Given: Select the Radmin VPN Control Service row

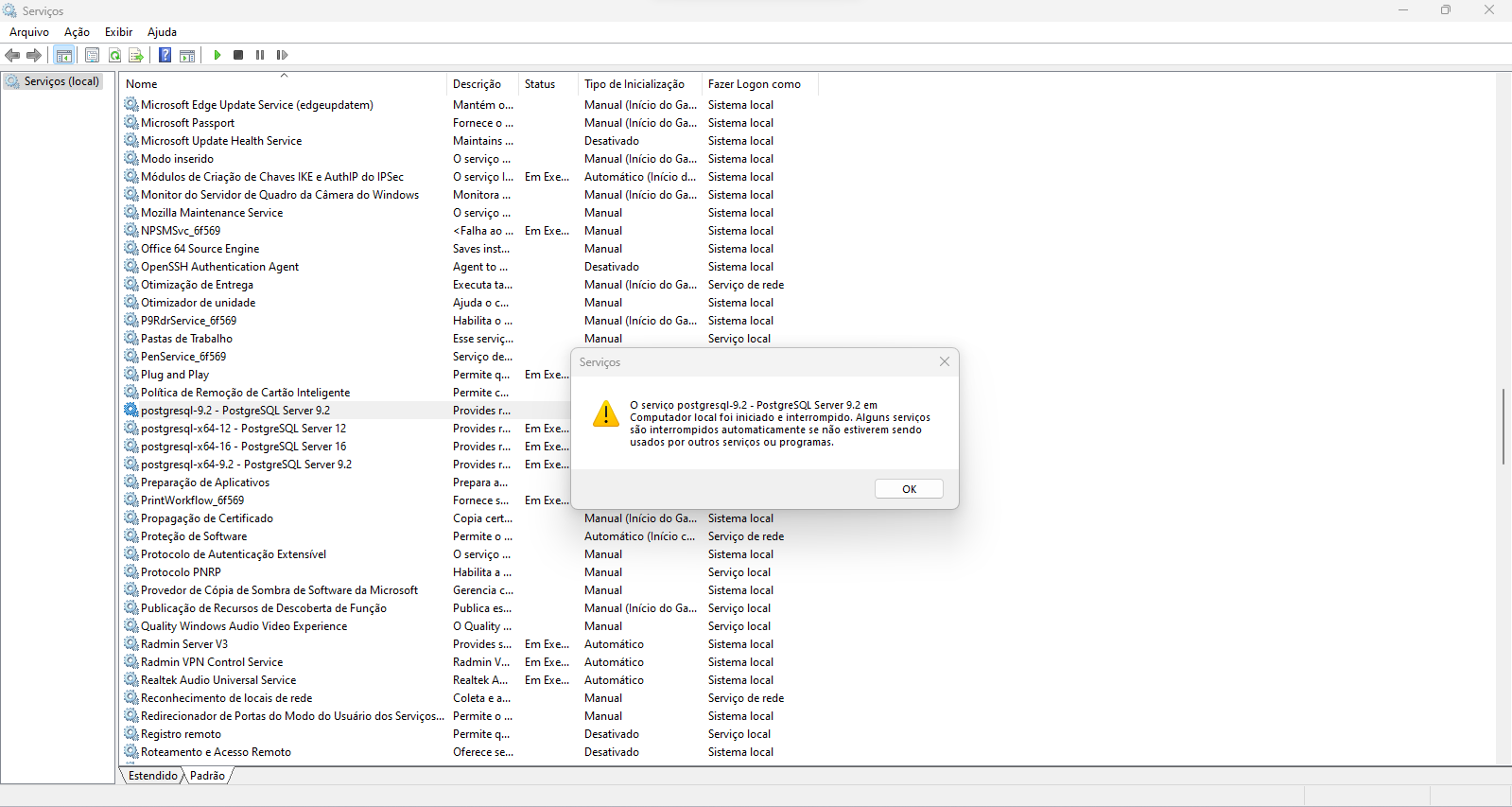Looking at the screenshot, I should [212, 662].
